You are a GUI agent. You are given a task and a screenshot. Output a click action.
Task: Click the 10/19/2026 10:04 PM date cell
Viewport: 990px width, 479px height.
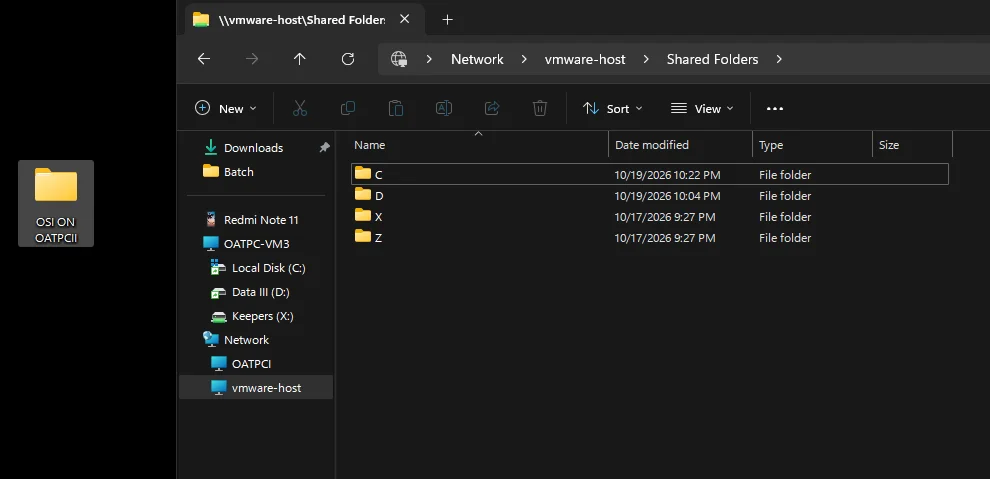tap(667, 196)
